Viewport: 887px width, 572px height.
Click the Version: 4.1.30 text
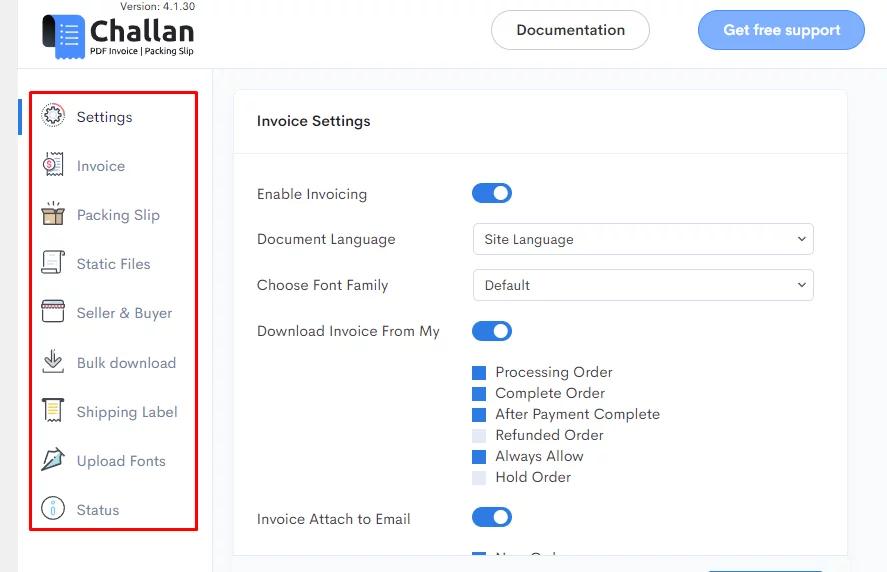click(157, 6)
